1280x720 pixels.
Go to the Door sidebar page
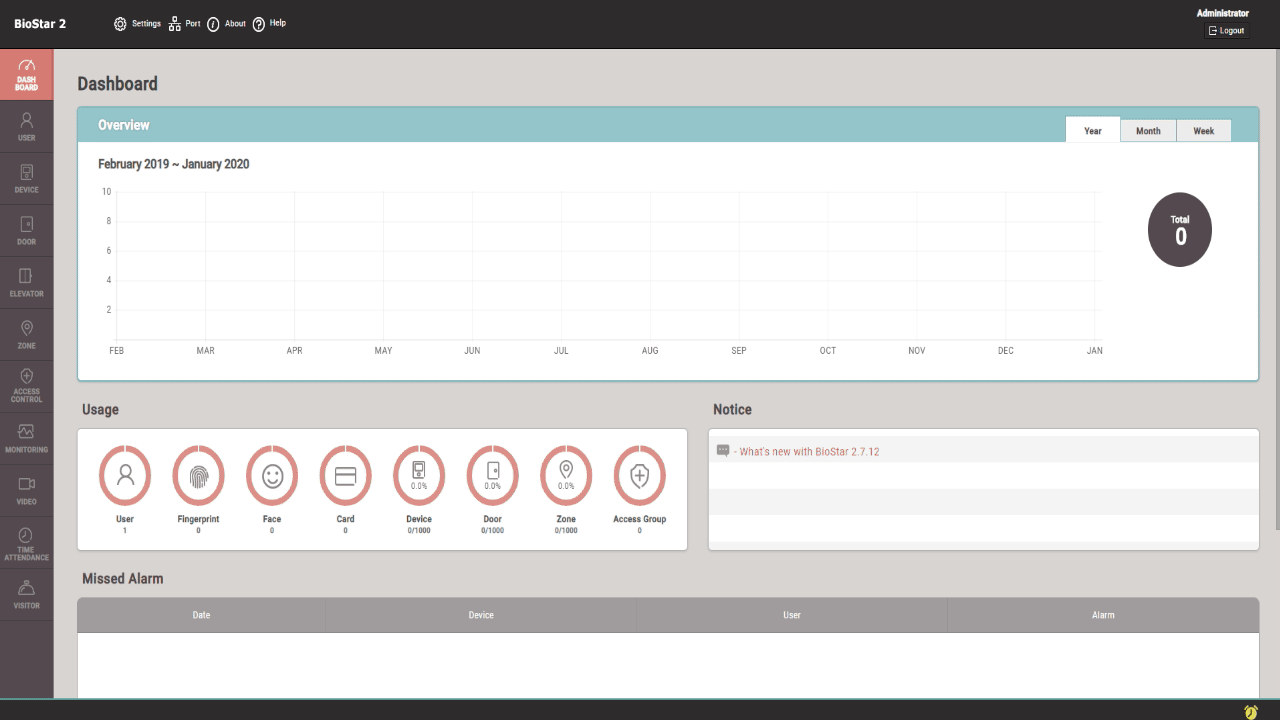tap(27, 230)
